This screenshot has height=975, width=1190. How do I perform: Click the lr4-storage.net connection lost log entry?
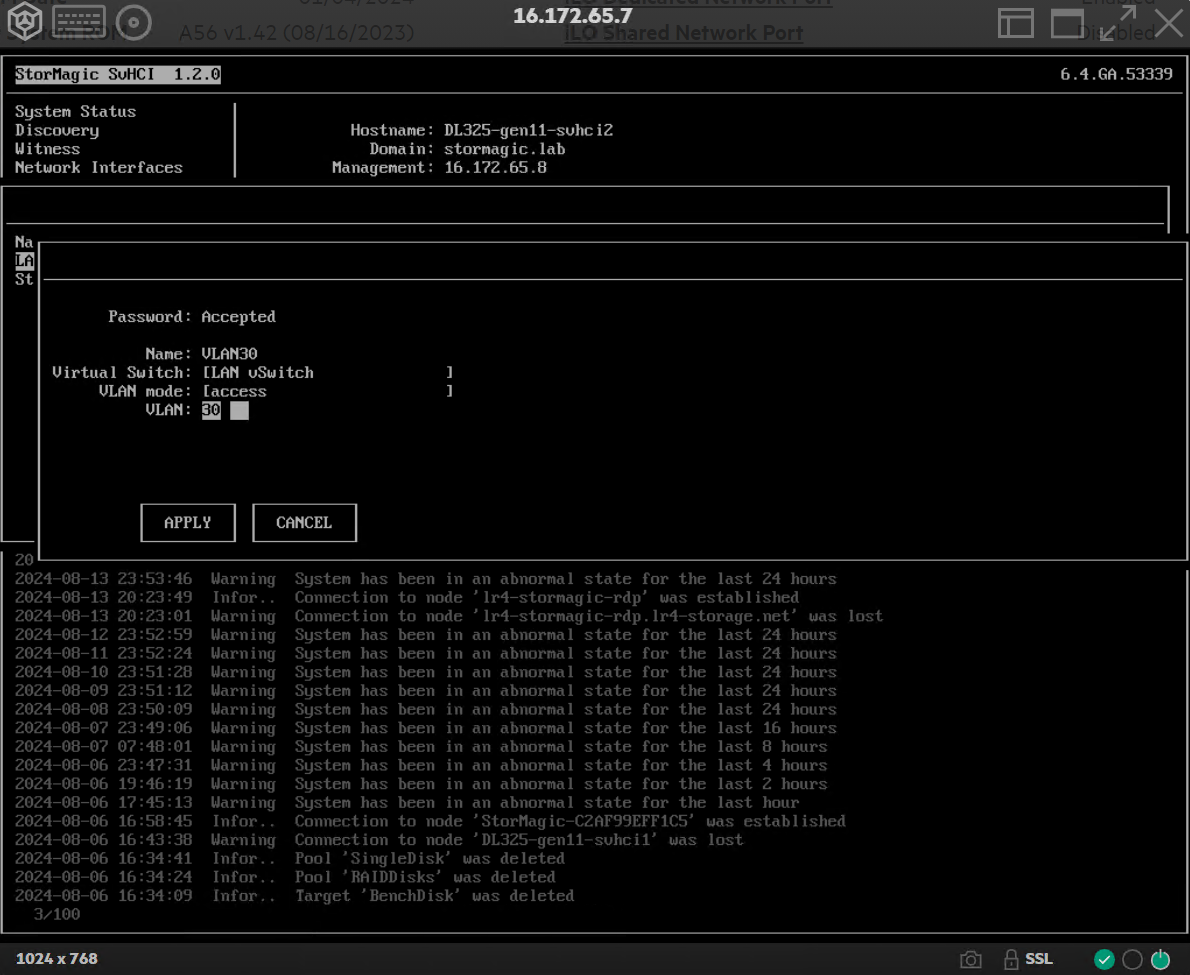(449, 616)
